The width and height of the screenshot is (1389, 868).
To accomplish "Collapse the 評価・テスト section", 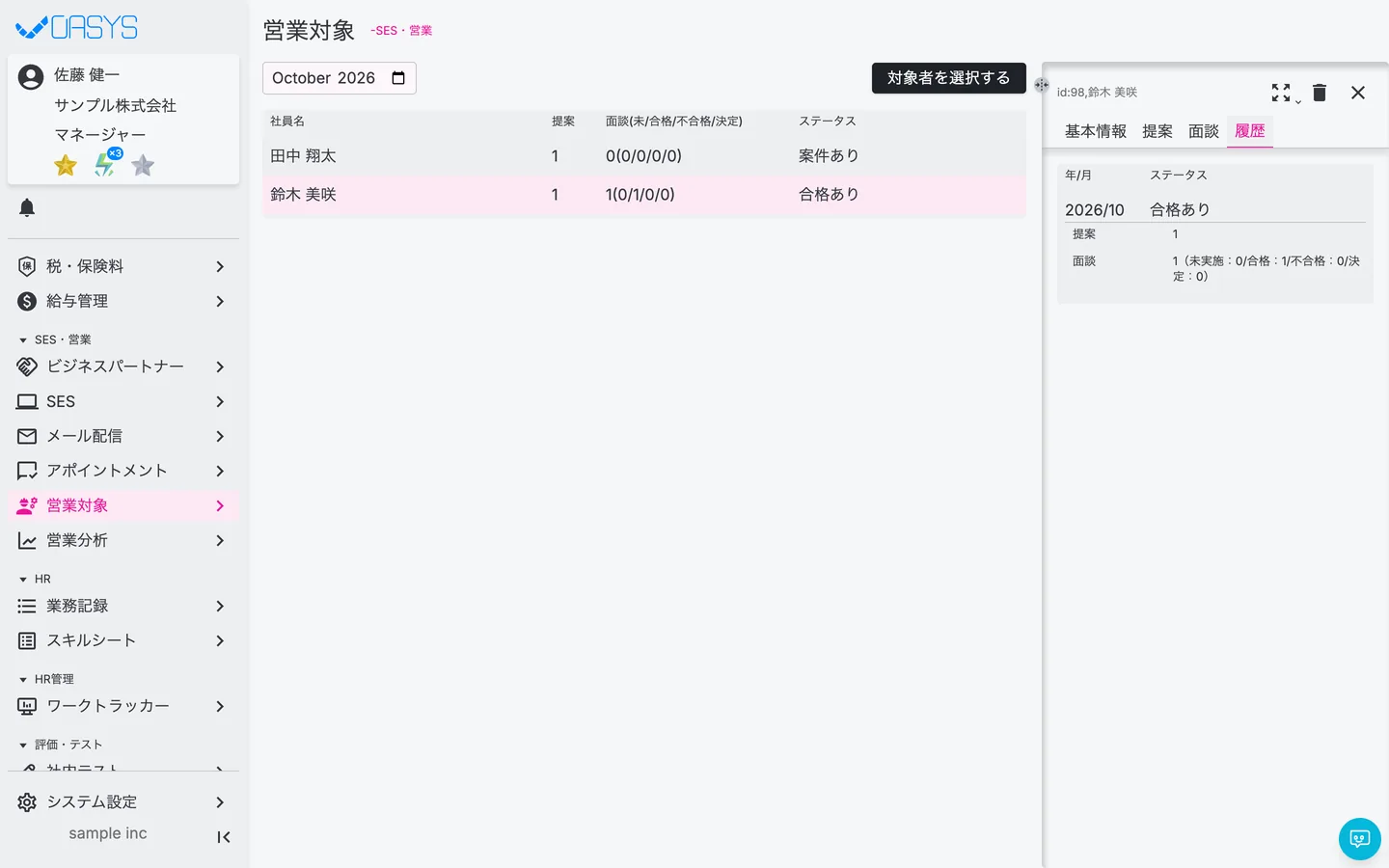I will [23, 746].
